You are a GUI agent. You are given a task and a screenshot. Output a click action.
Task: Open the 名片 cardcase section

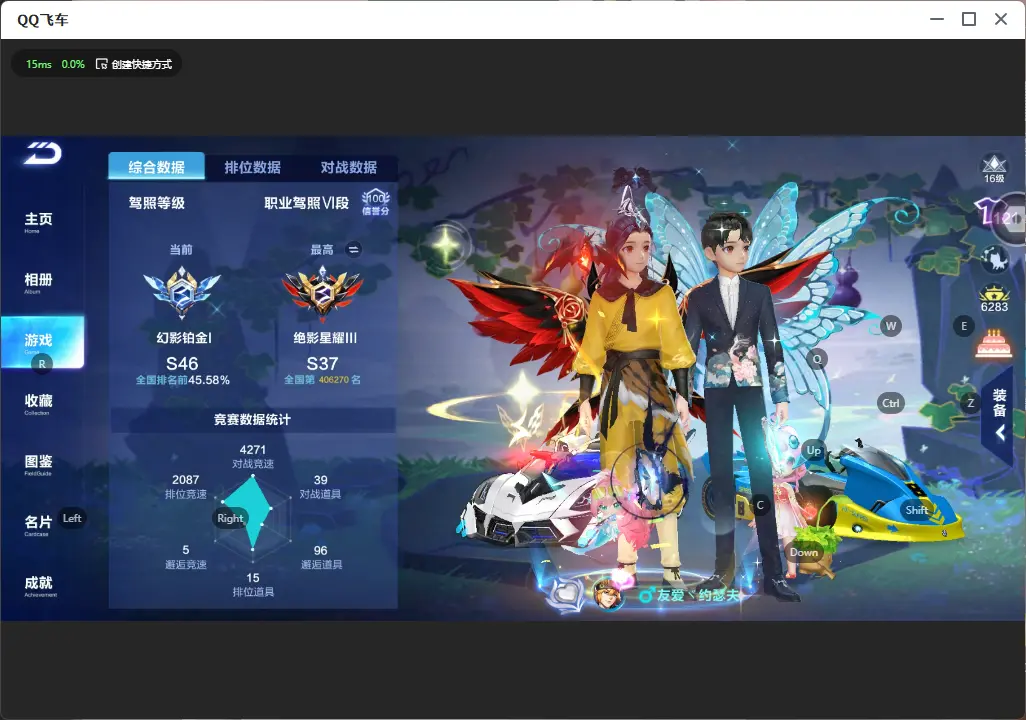coord(38,524)
